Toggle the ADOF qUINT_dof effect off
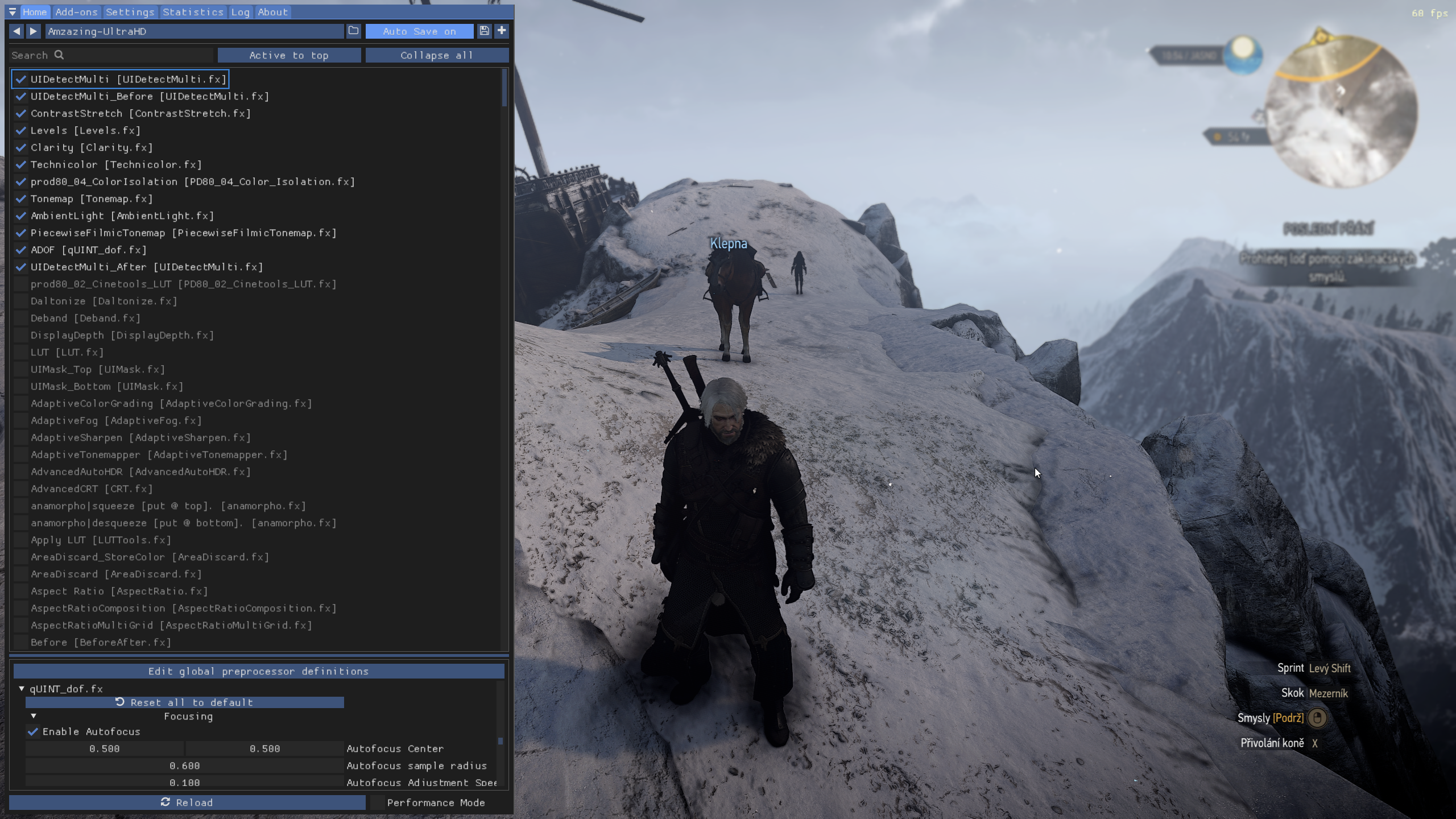The width and height of the screenshot is (1456, 819). click(x=21, y=250)
